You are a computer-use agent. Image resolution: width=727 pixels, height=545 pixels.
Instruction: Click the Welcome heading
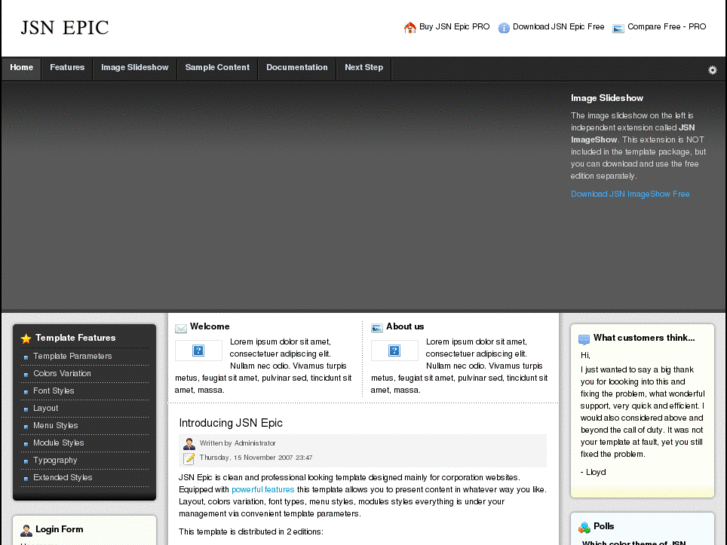[x=210, y=327]
